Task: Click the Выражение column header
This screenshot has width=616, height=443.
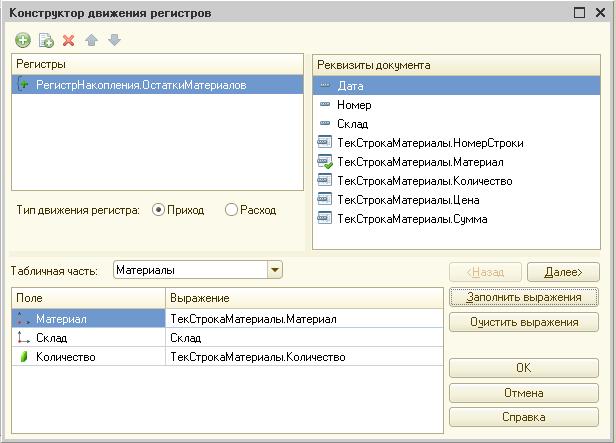Action: pos(304,298)
